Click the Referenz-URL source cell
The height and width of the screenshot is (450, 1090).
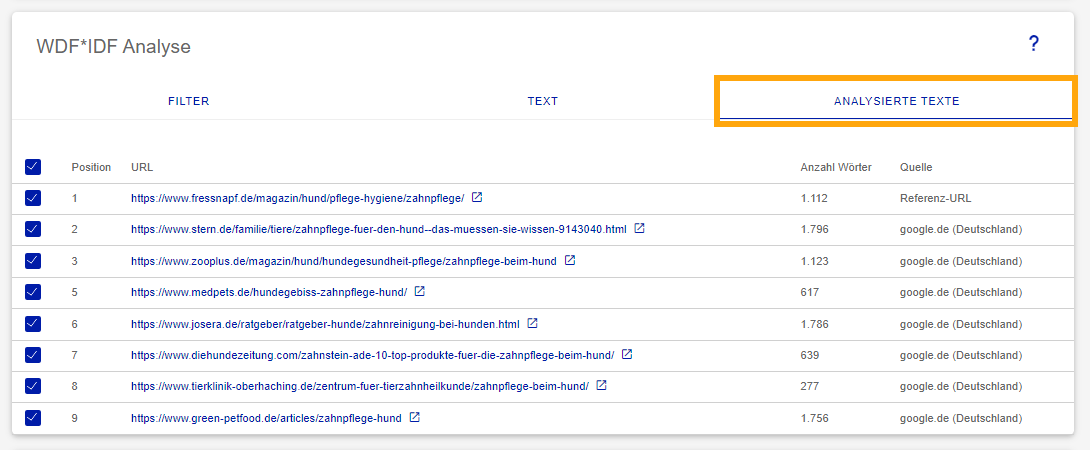(x=936, y=198)
